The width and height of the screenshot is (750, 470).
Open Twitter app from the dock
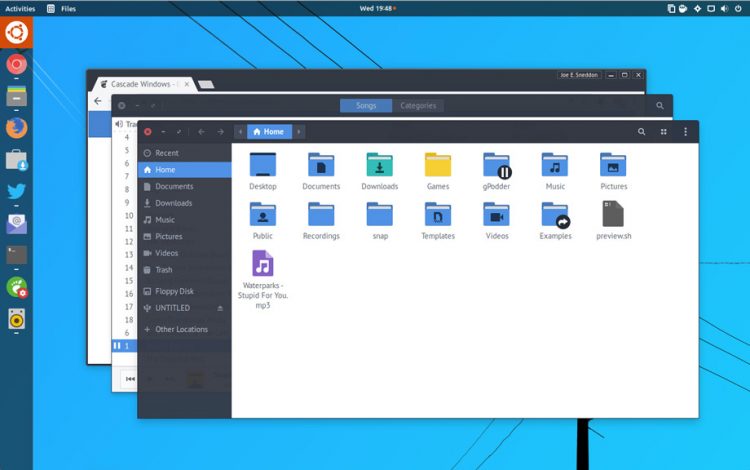coord(16,191)
